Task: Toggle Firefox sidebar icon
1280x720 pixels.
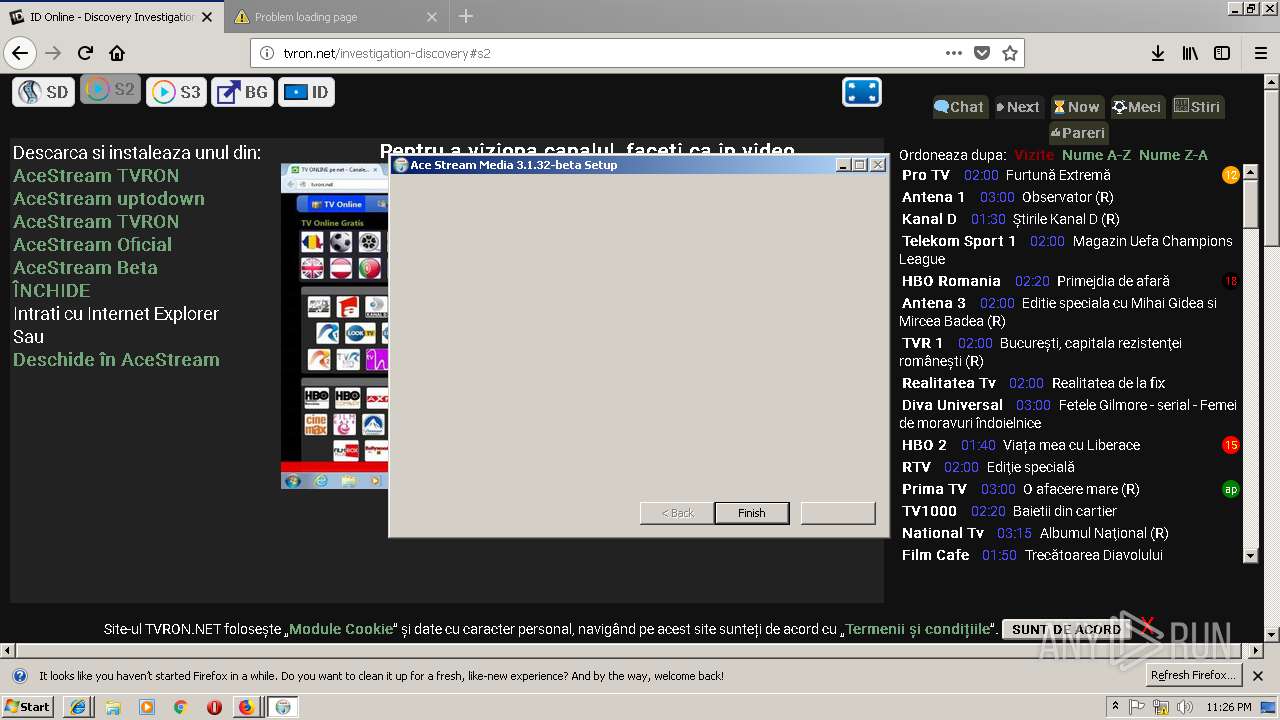Action: pyautogui.click(x=1222, y=53)
